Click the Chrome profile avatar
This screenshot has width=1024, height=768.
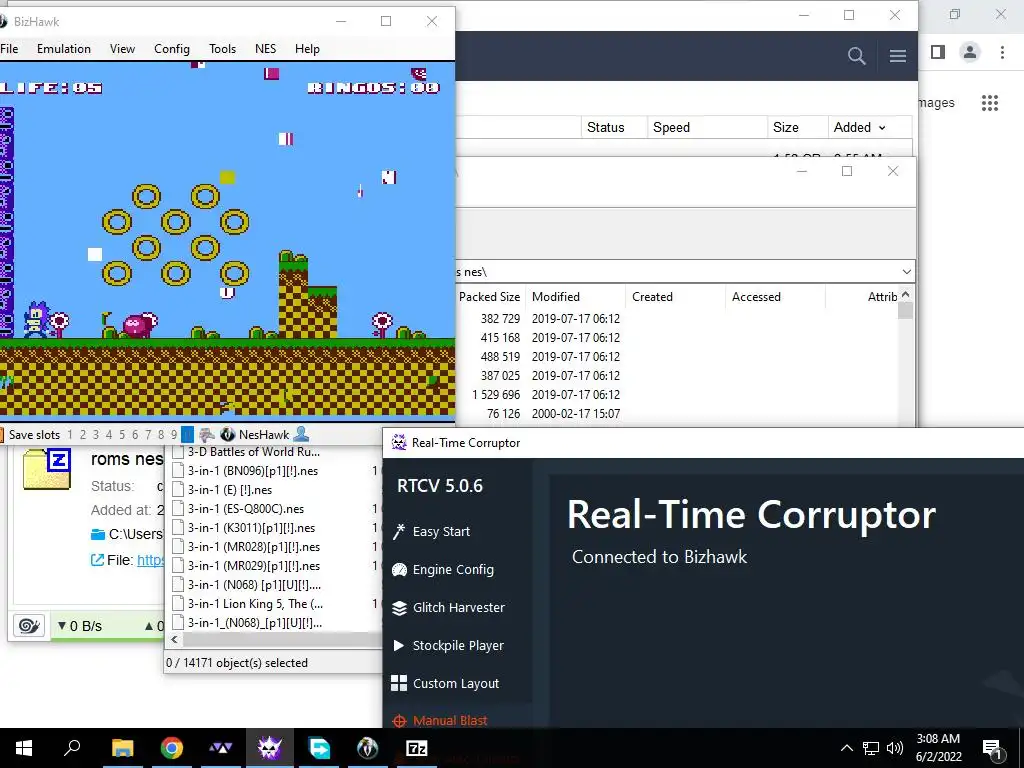click(970, 52)
